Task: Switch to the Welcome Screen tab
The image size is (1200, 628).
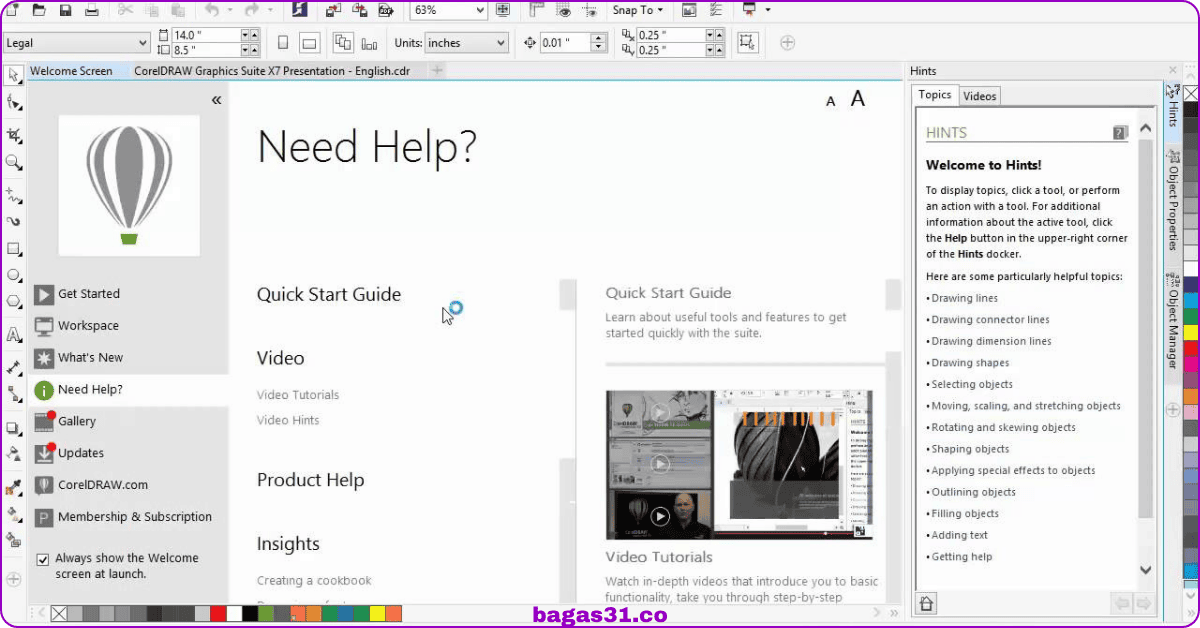Action: [x=71, y=71]
